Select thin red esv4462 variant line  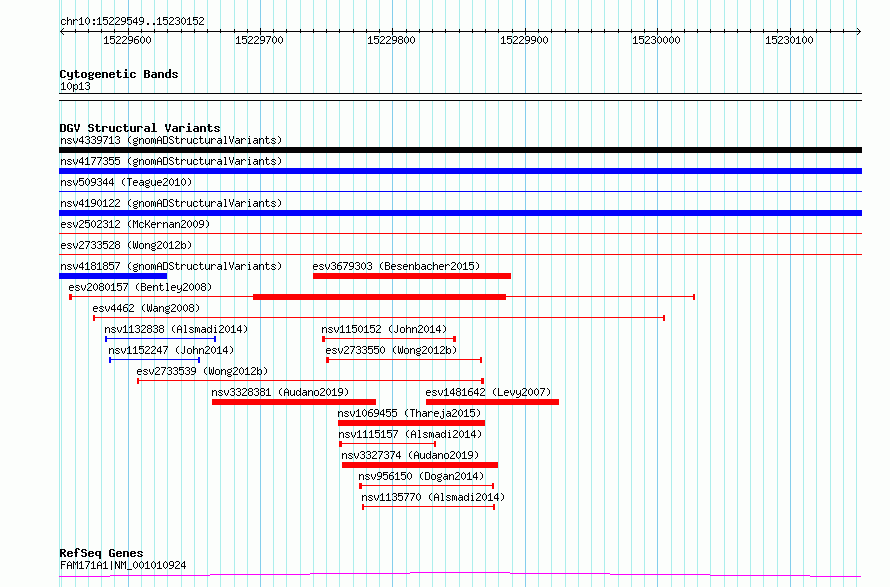click(379, 318)
